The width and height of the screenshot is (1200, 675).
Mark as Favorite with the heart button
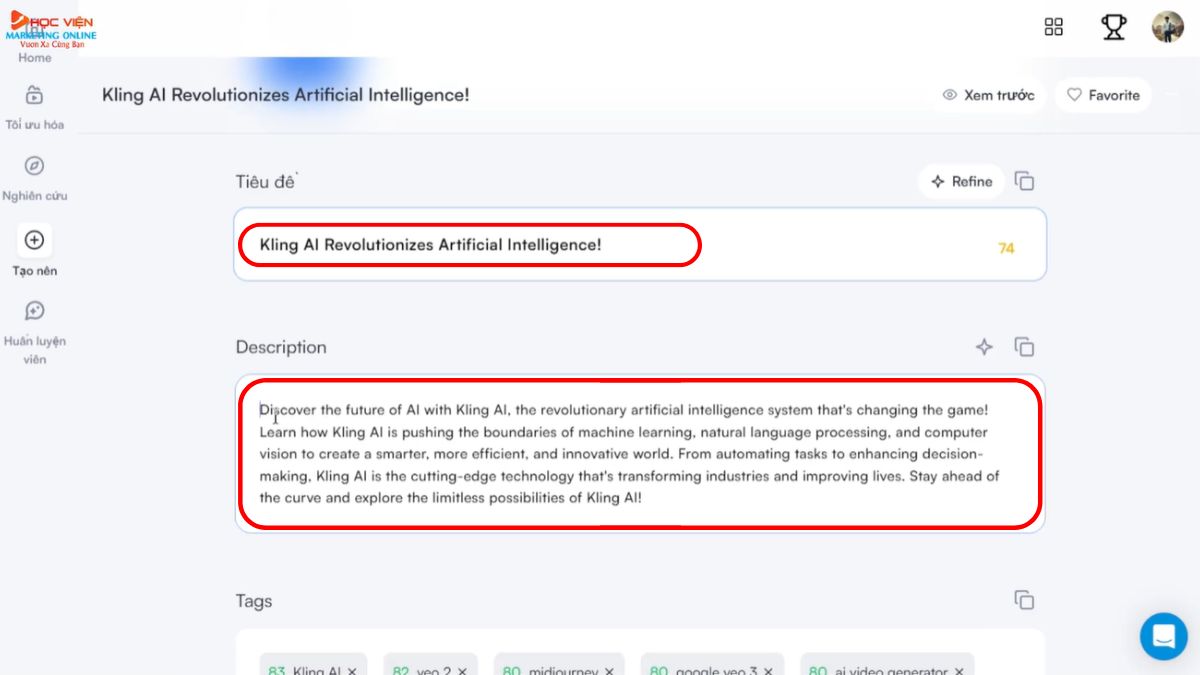(x=1103, y=95)
